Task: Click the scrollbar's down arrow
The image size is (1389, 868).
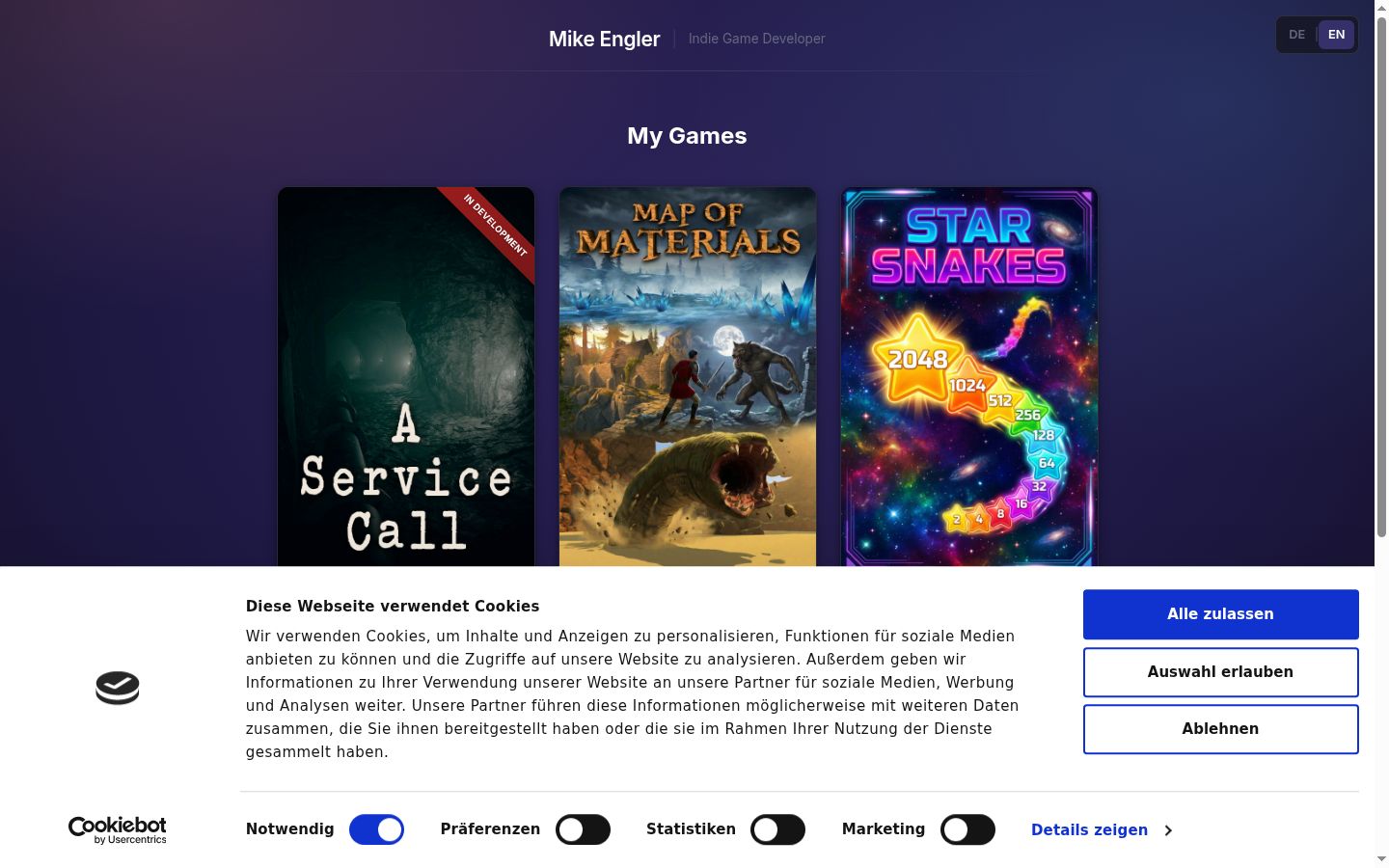Action: pos(1381,859)
